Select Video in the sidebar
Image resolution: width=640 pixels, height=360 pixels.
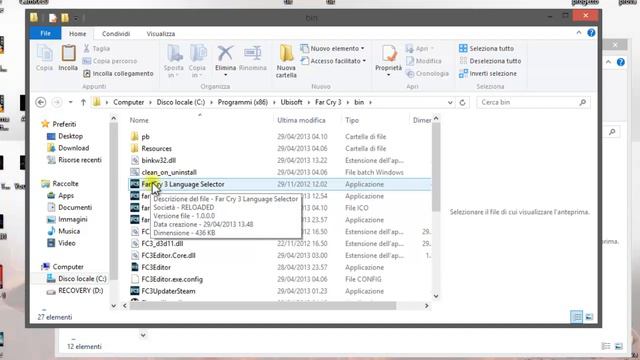61,243
